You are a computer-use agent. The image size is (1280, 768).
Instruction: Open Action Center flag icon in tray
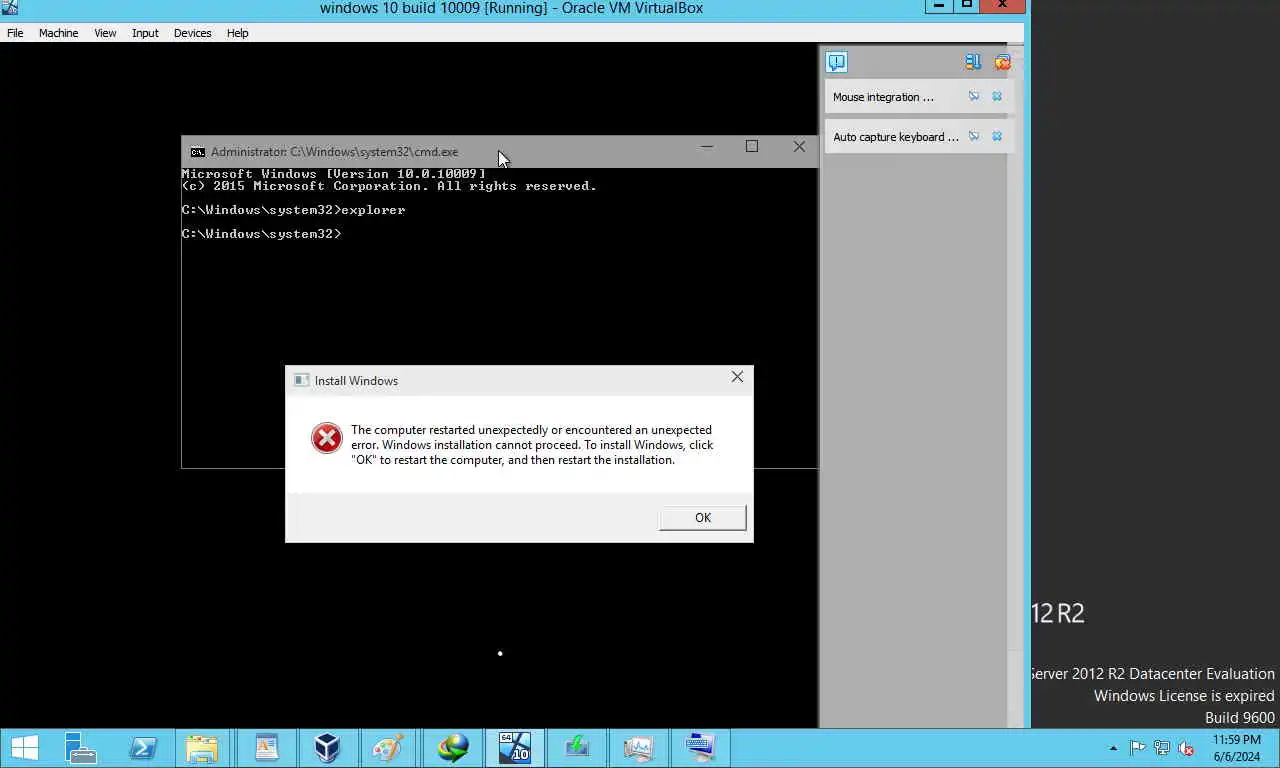(x=1138, y=748)
